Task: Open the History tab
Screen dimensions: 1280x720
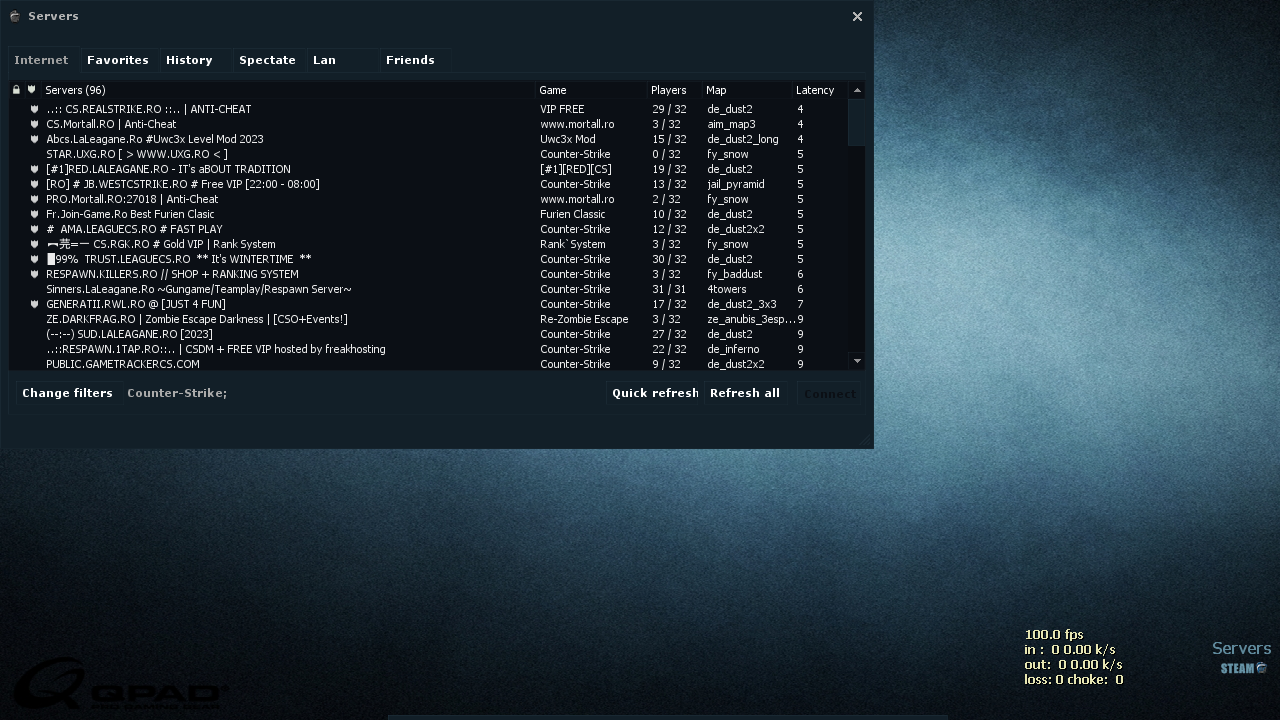Action: click(189, 60)
